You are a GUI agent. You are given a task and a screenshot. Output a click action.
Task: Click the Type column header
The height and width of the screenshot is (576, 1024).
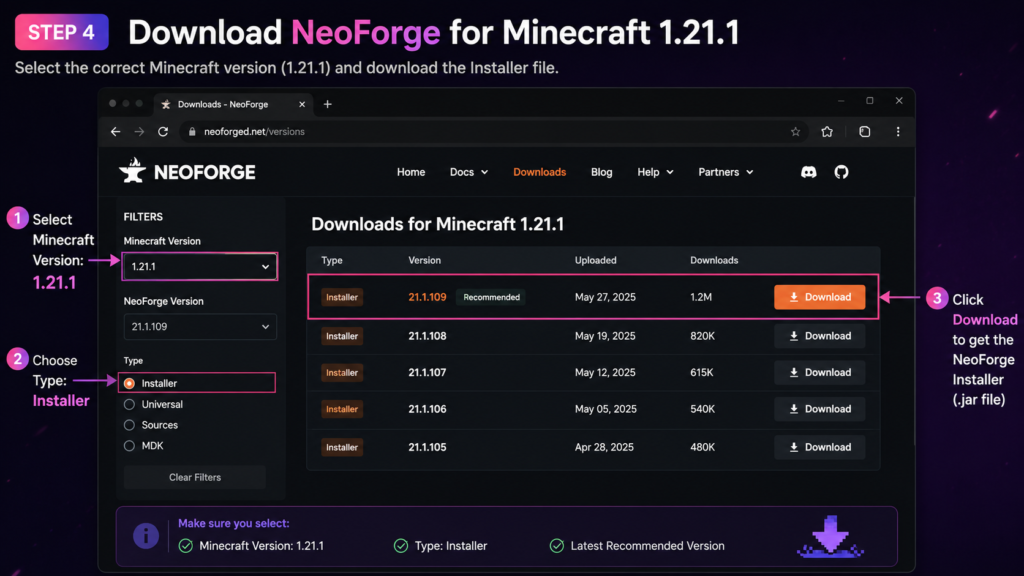(332, 261)
